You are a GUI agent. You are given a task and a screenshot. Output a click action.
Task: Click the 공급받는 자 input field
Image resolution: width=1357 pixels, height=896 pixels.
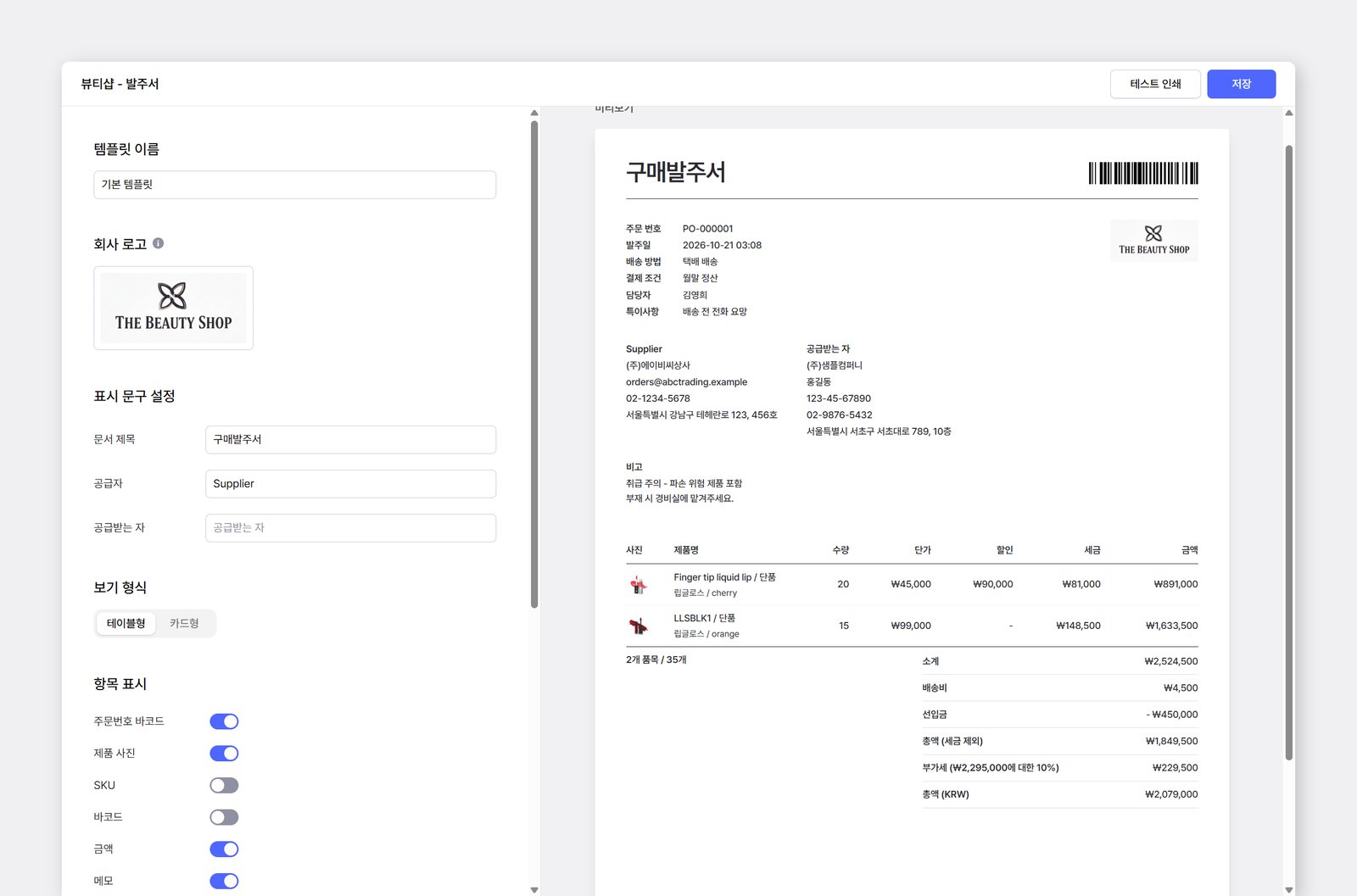click(350, 527)
